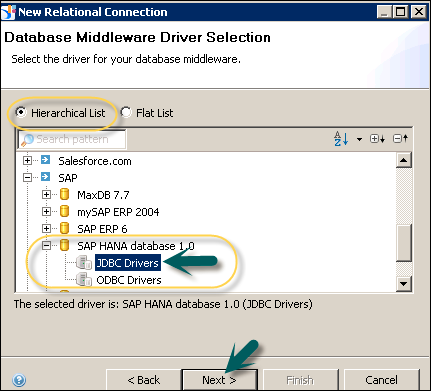The image size is (431, 391).
Task: Click the Back button
Action: coord(144,380)
